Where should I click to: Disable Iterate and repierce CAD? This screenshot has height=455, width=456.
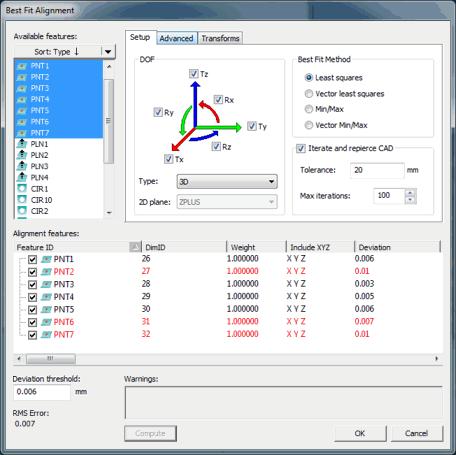[x=301, y=148]
